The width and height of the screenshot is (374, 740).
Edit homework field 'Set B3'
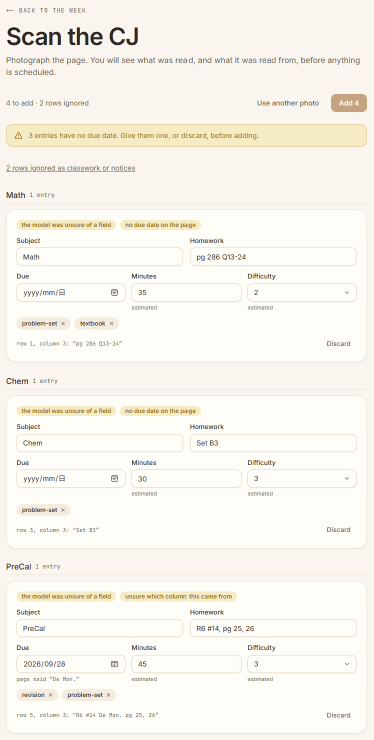[x=273, y=443]
